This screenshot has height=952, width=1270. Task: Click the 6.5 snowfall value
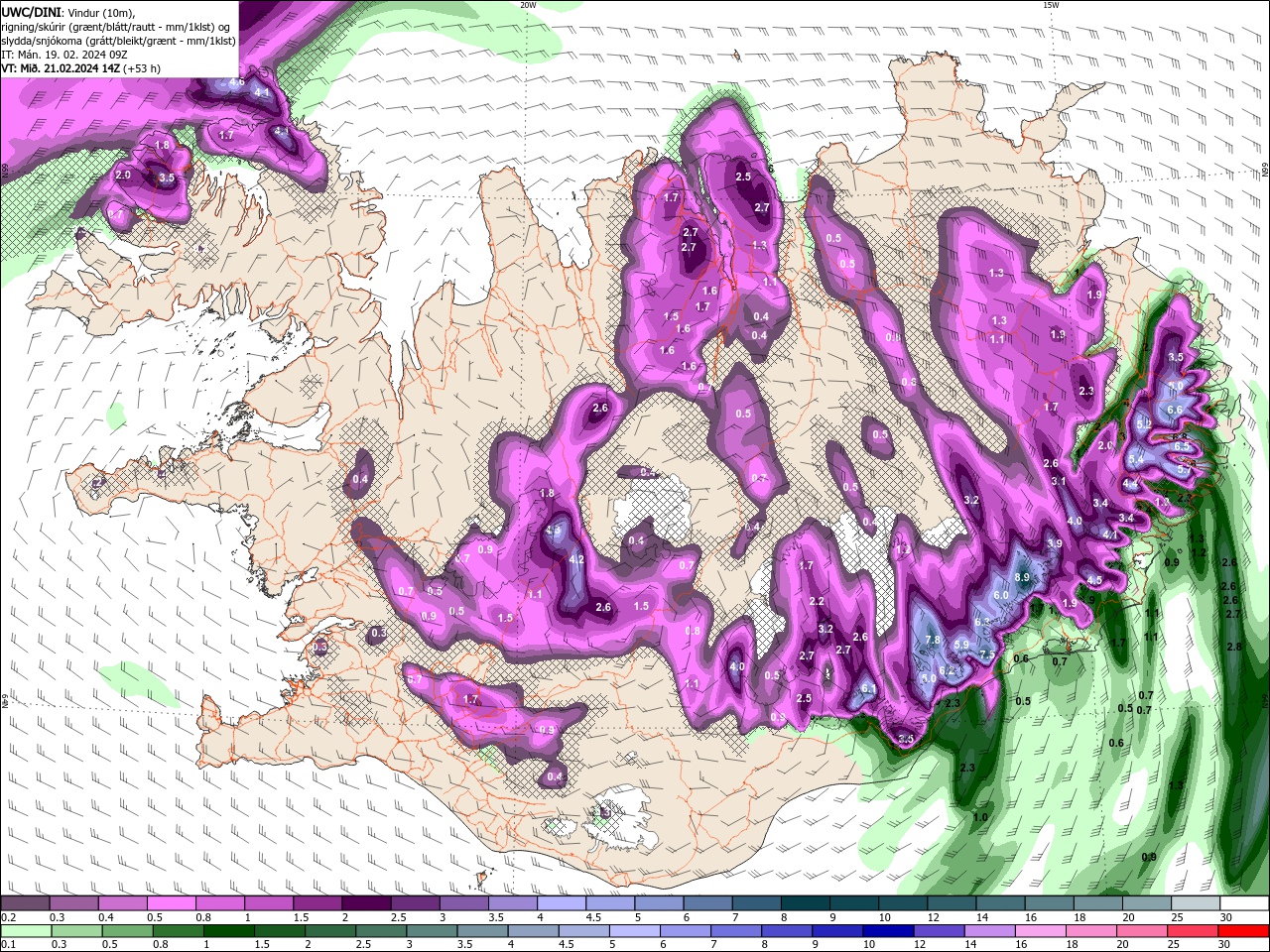pos(1182,446)
